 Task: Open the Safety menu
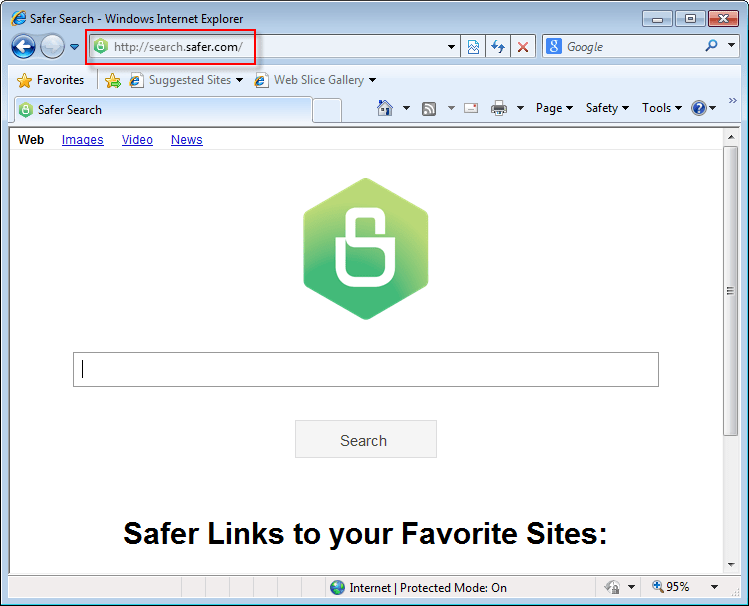click(607, 108)
